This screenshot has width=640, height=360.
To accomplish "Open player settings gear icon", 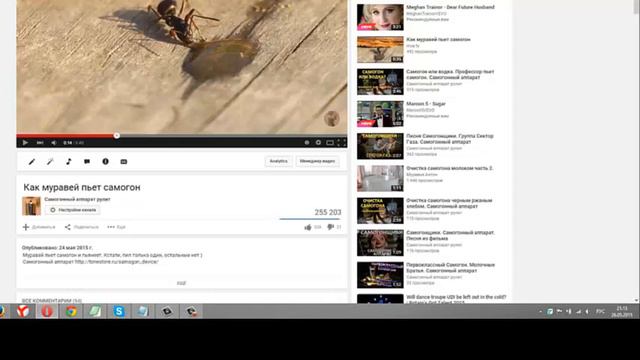I will tap(318, 142).
